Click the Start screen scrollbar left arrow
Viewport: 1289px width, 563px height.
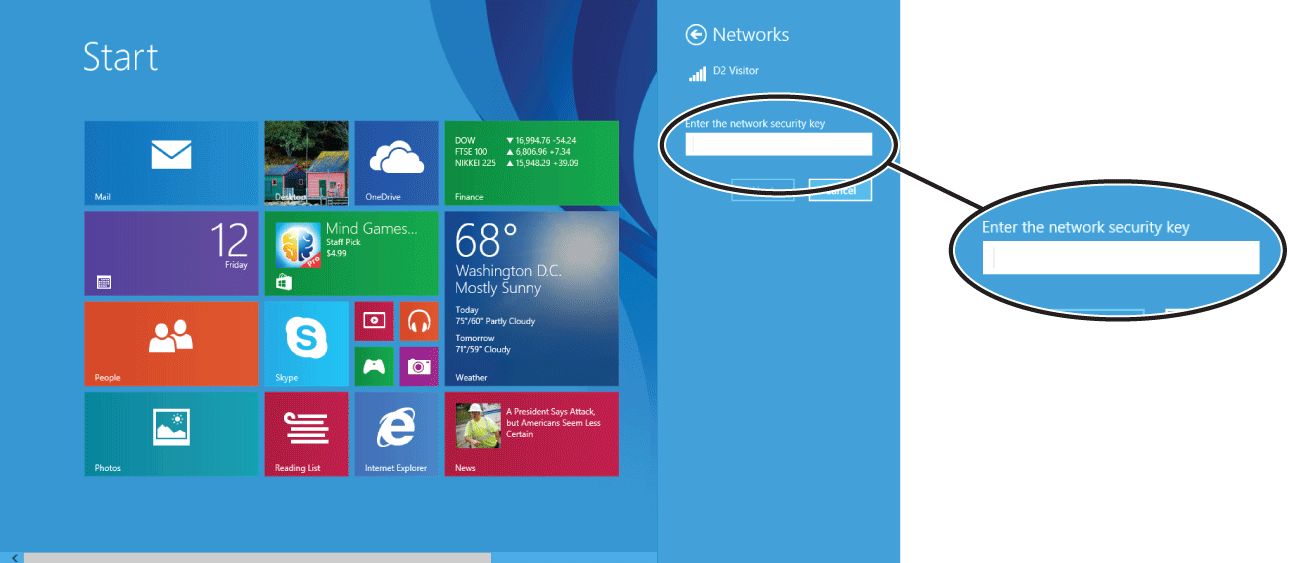point(14,557)
